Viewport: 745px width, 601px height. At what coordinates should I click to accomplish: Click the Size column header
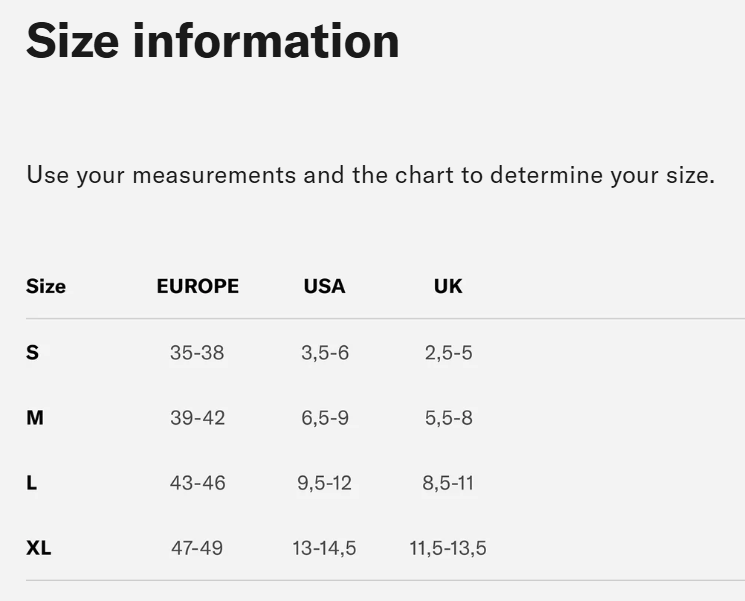point(46,286)
